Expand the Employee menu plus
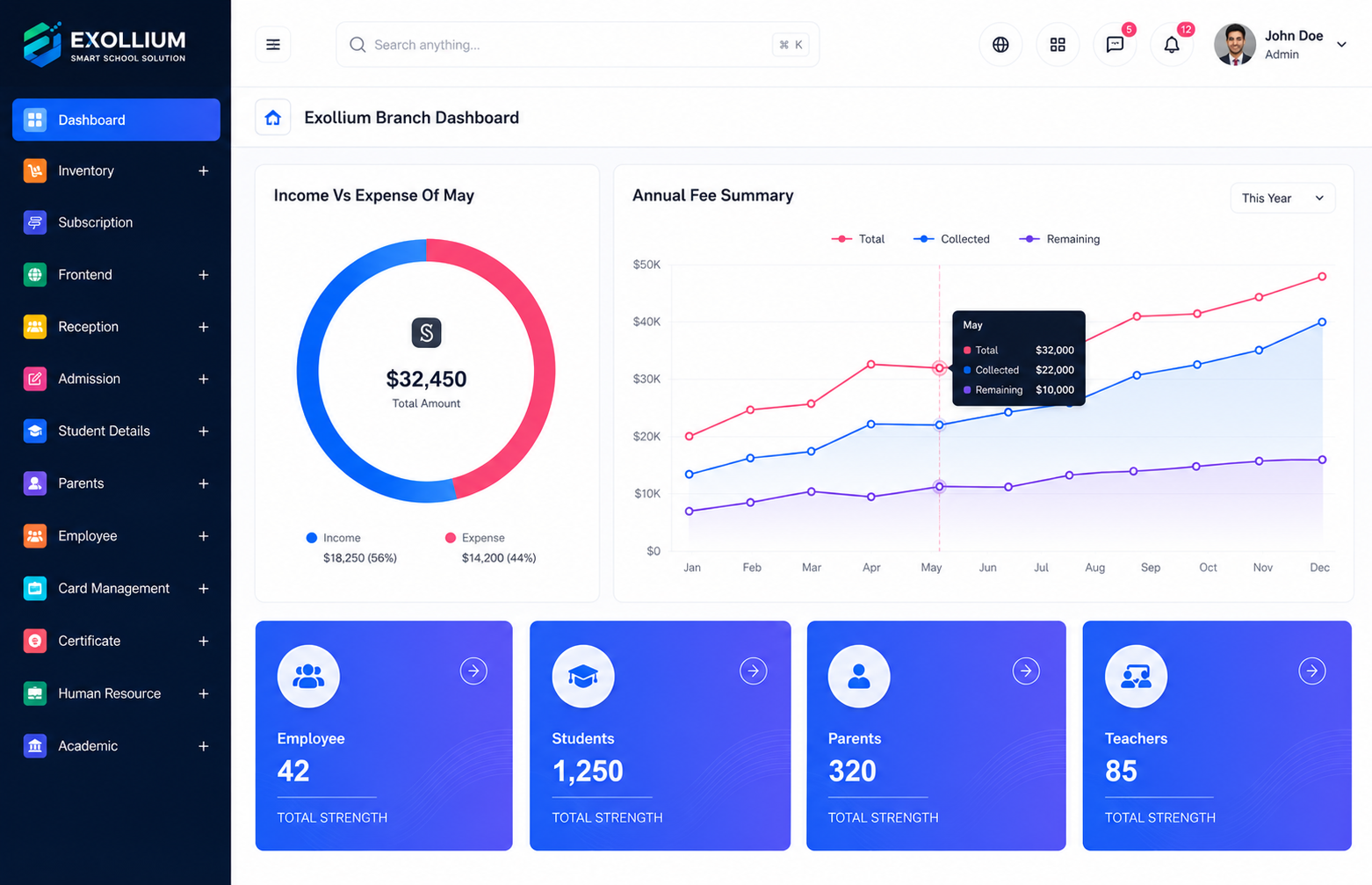1372x885 pixels. [x=203, y=536]
